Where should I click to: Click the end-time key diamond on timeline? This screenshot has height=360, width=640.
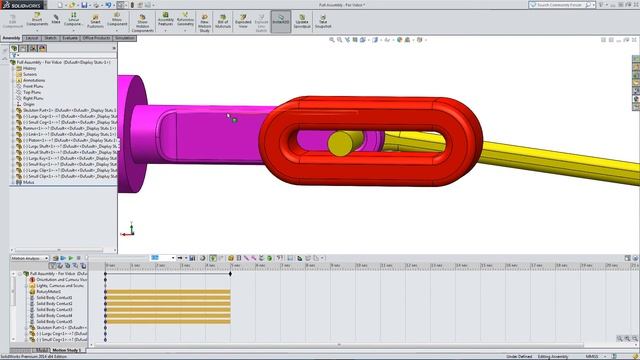tap(231, 274)
